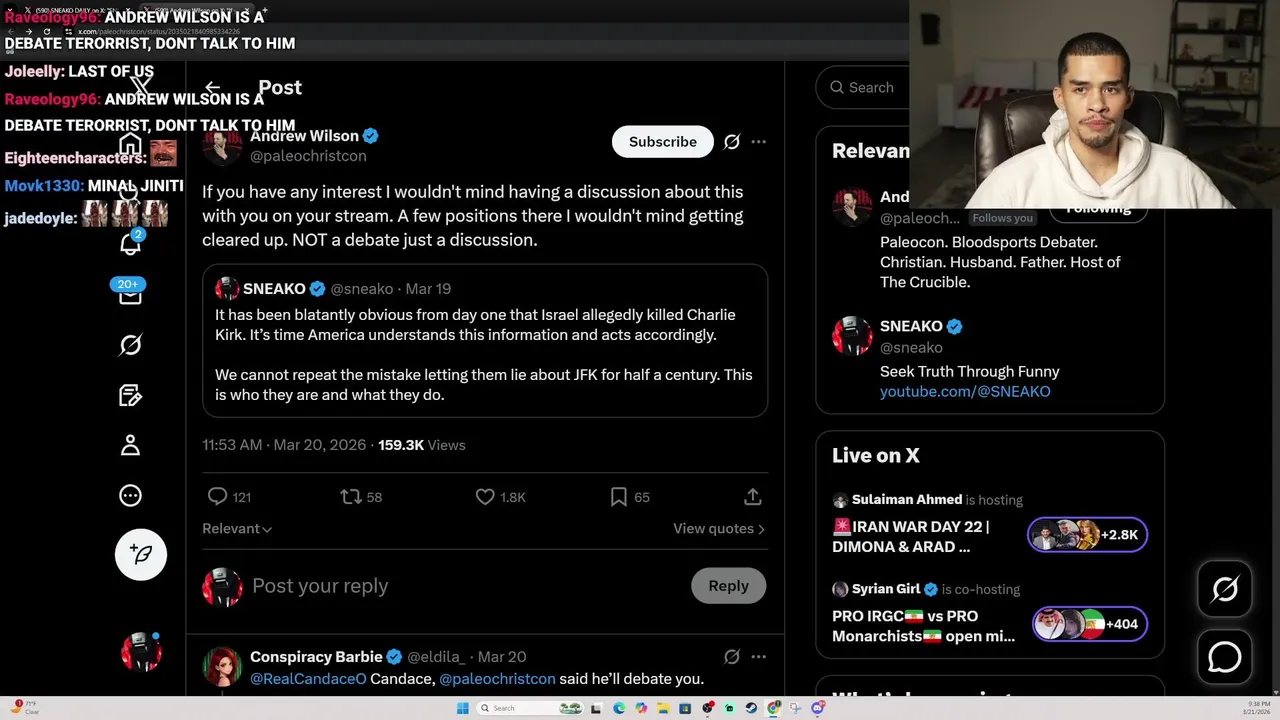Repost the post with 58 reposts
Image resolution: width=1280 pixels, height=720 pixels.
tap(361, 497)
